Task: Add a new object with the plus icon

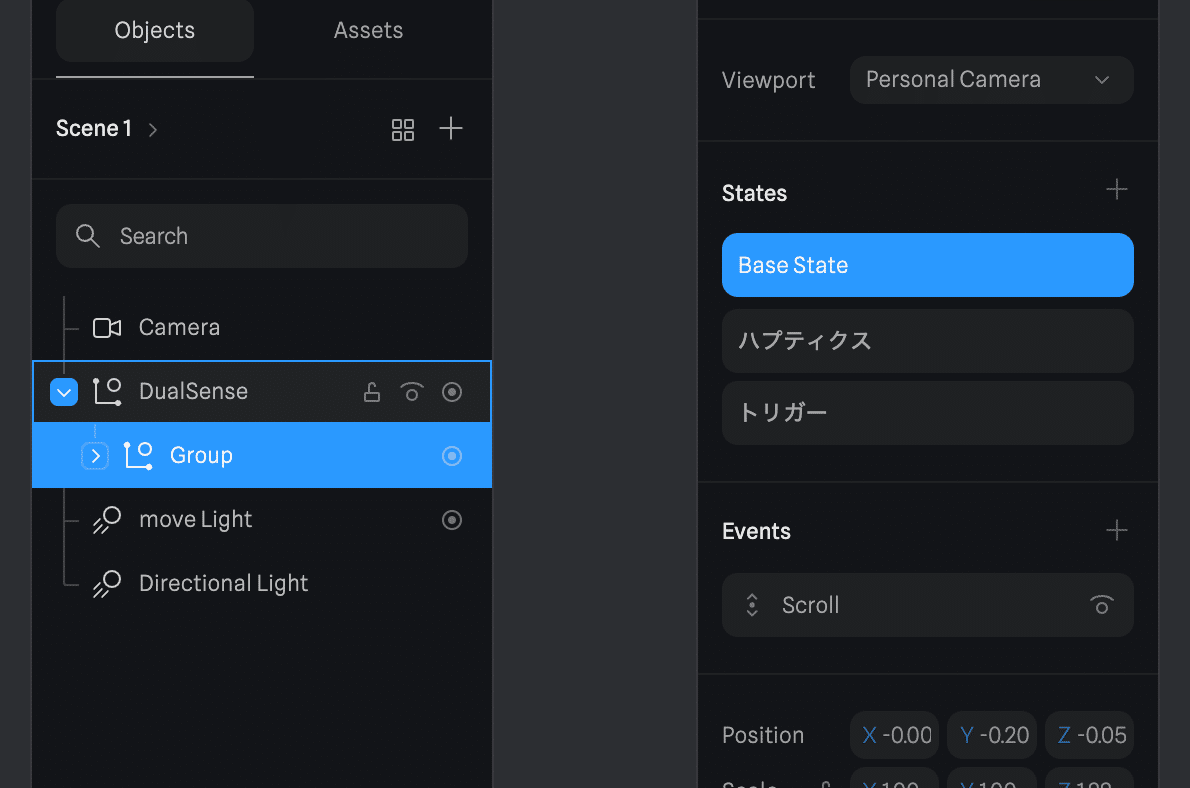Action: (451, 128)
